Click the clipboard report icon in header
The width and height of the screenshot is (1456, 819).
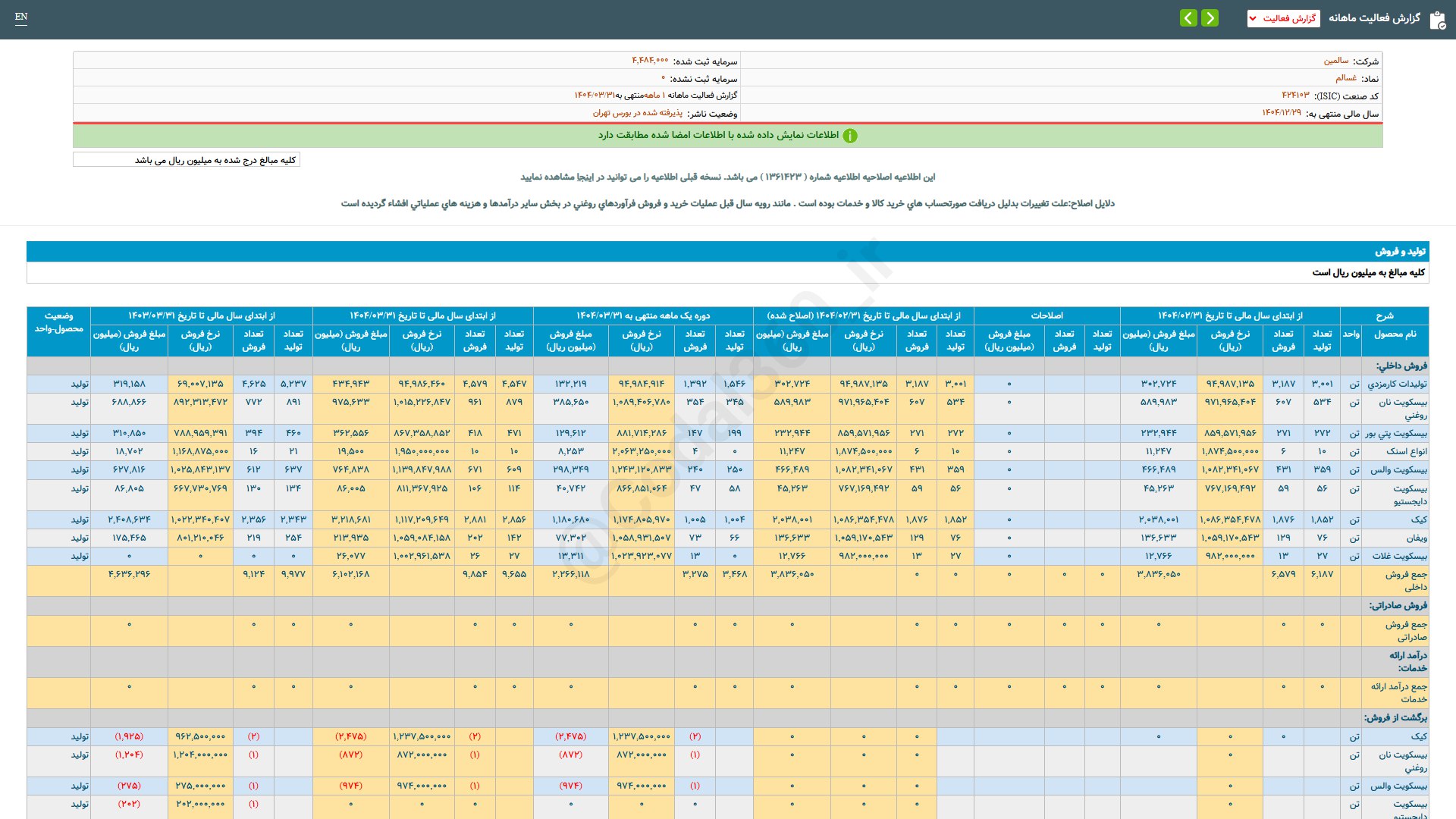1437,20
